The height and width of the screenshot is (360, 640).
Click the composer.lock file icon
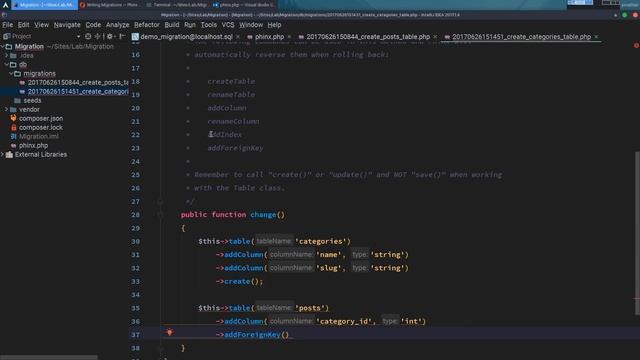[x=13, y=127]
